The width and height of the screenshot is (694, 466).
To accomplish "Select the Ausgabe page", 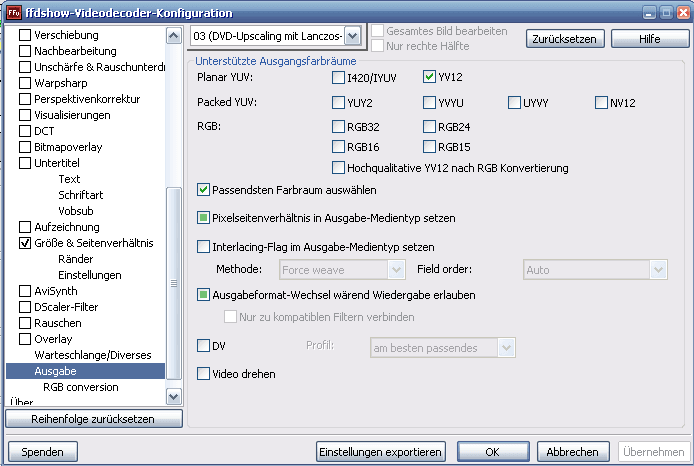I will click(85, 371).
